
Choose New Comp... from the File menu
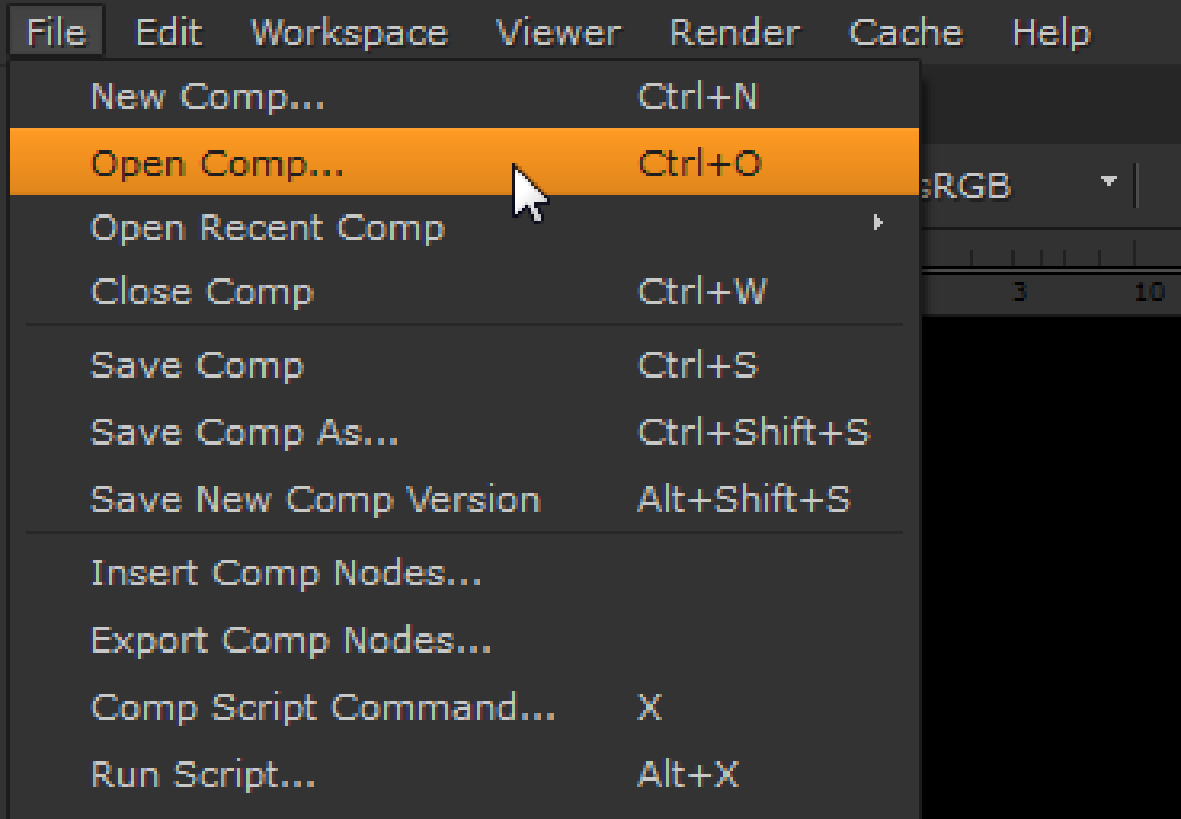pos(208,97)
